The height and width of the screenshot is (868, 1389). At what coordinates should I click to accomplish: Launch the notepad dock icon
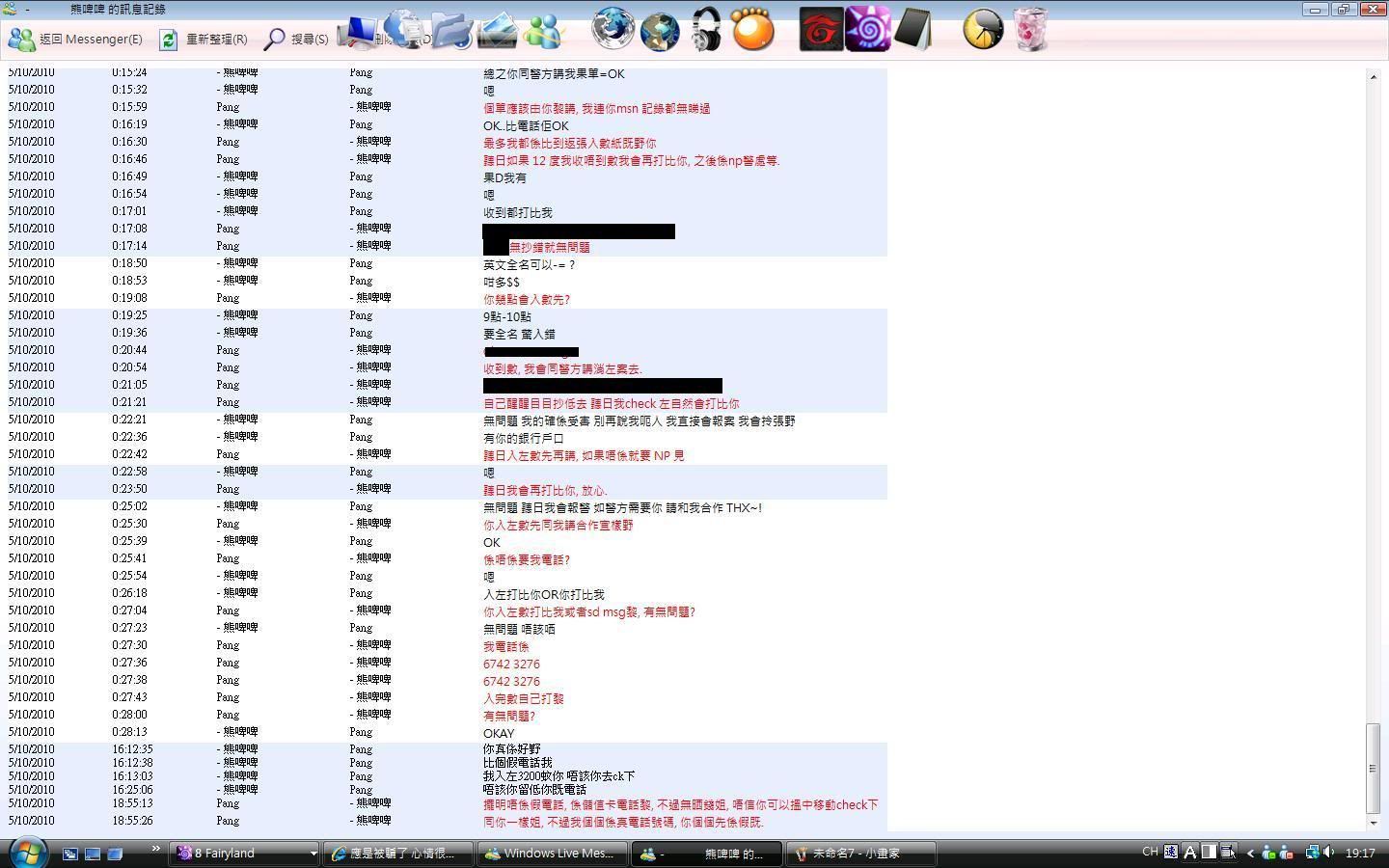pyautogui.click(x=912, y=30)
